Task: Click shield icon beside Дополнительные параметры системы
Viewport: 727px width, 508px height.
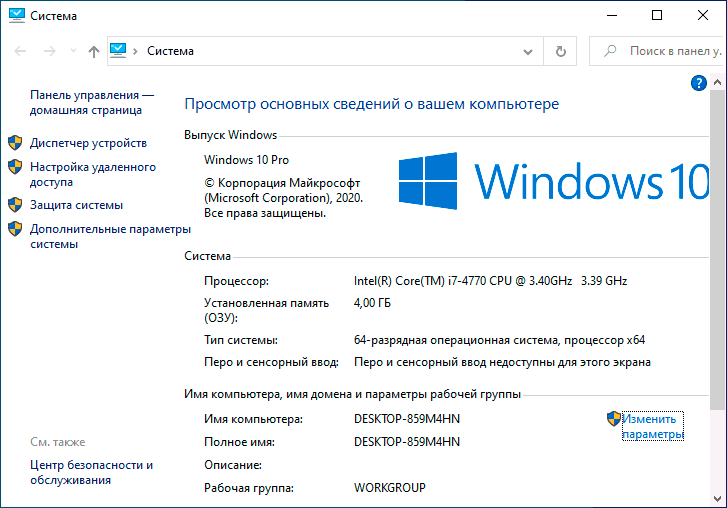Action: pos(15,229)
